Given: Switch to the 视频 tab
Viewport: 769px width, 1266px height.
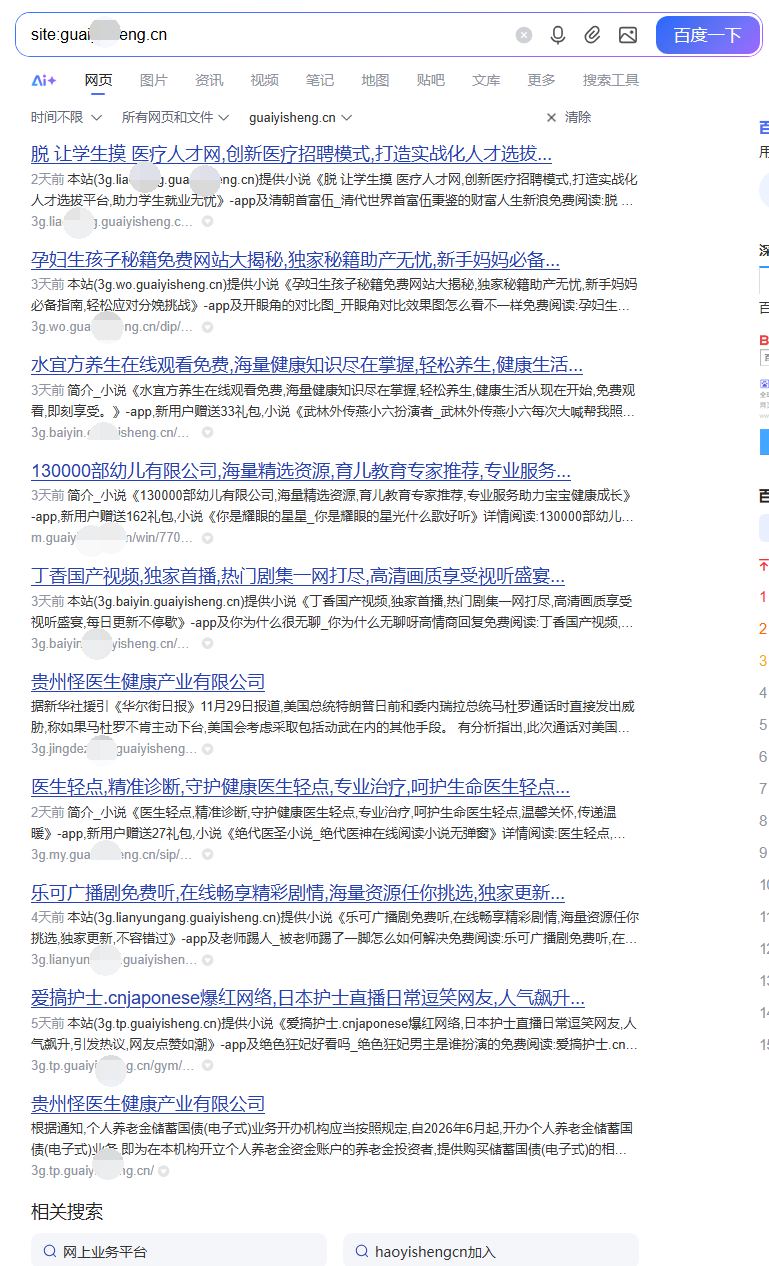Looking at the screenshot, I should [x=265, y=80].
